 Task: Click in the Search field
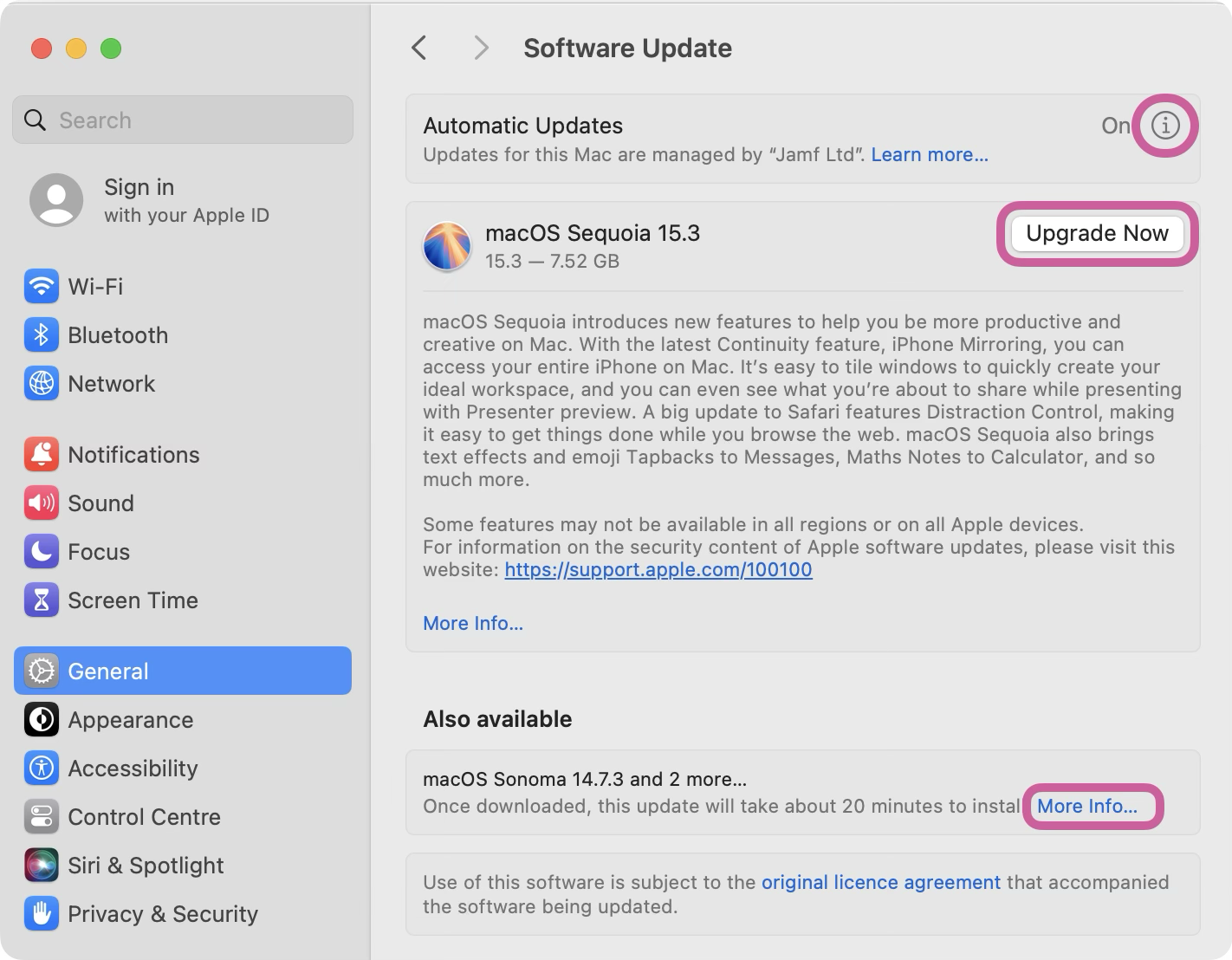[x=183, y=120]
